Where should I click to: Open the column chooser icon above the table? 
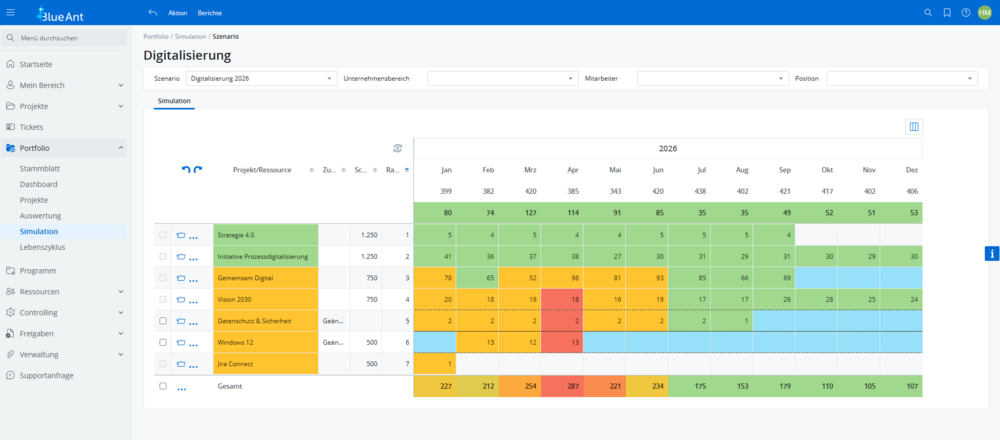coord(913,127)
